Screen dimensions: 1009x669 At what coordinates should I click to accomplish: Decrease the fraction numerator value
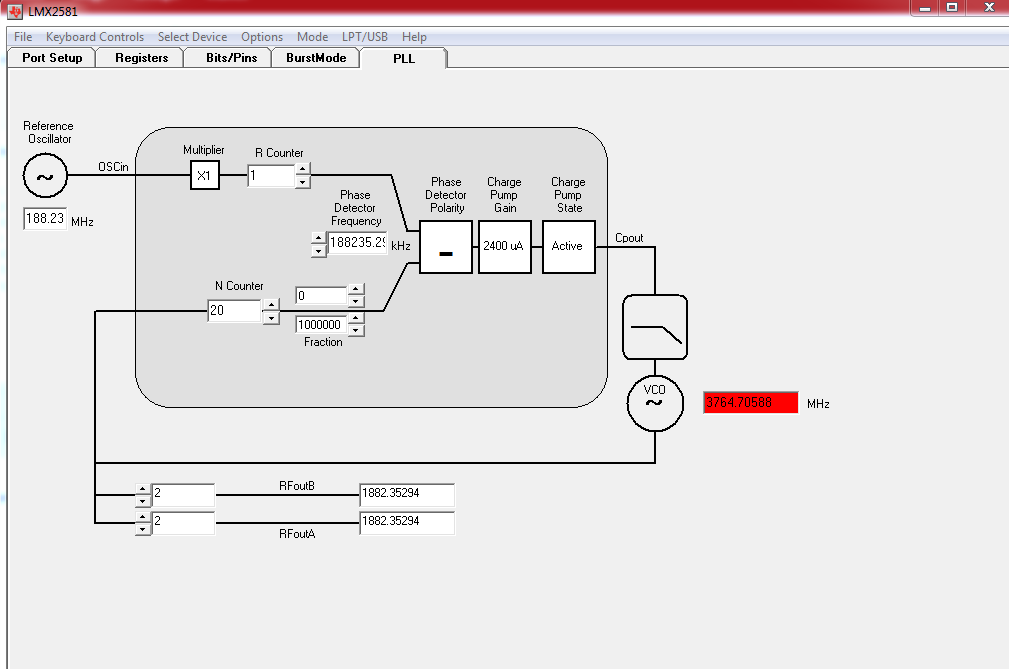(356, 301)
